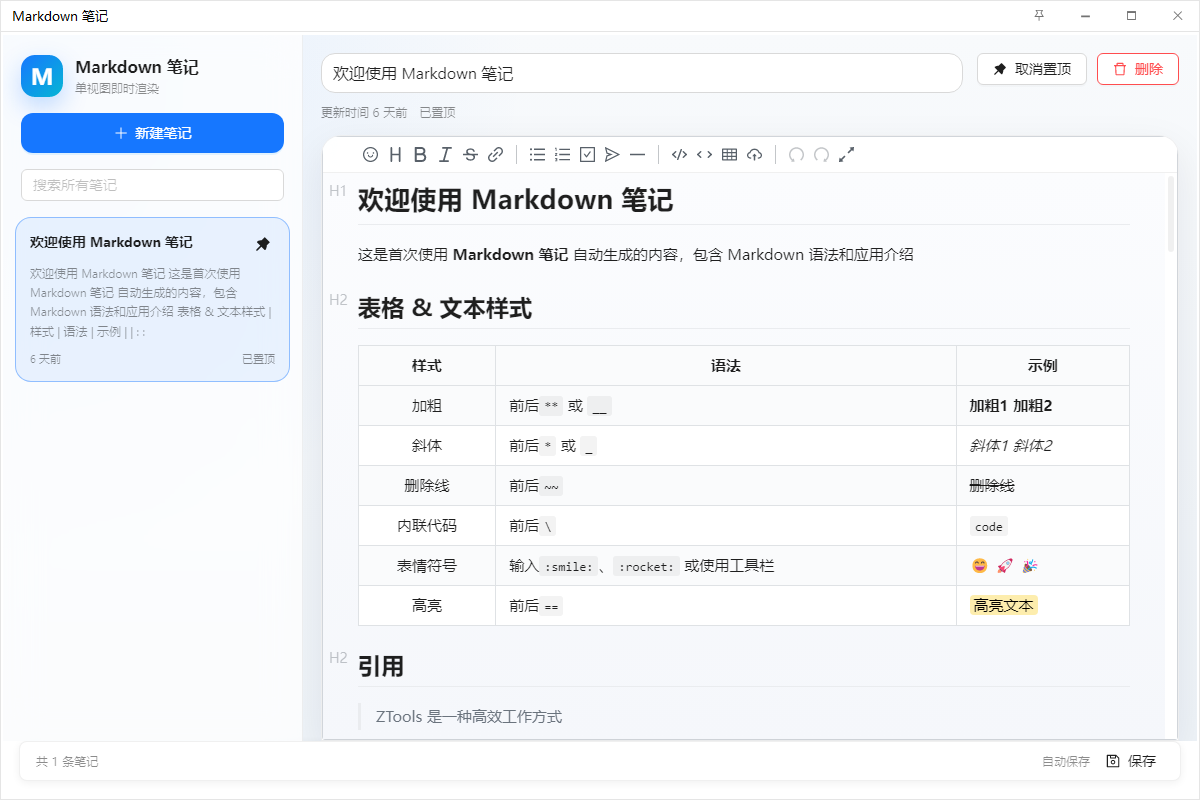Click the 引用 heading
The width and height of the screenshot is (1200, 800).
(x=381, y=666)
